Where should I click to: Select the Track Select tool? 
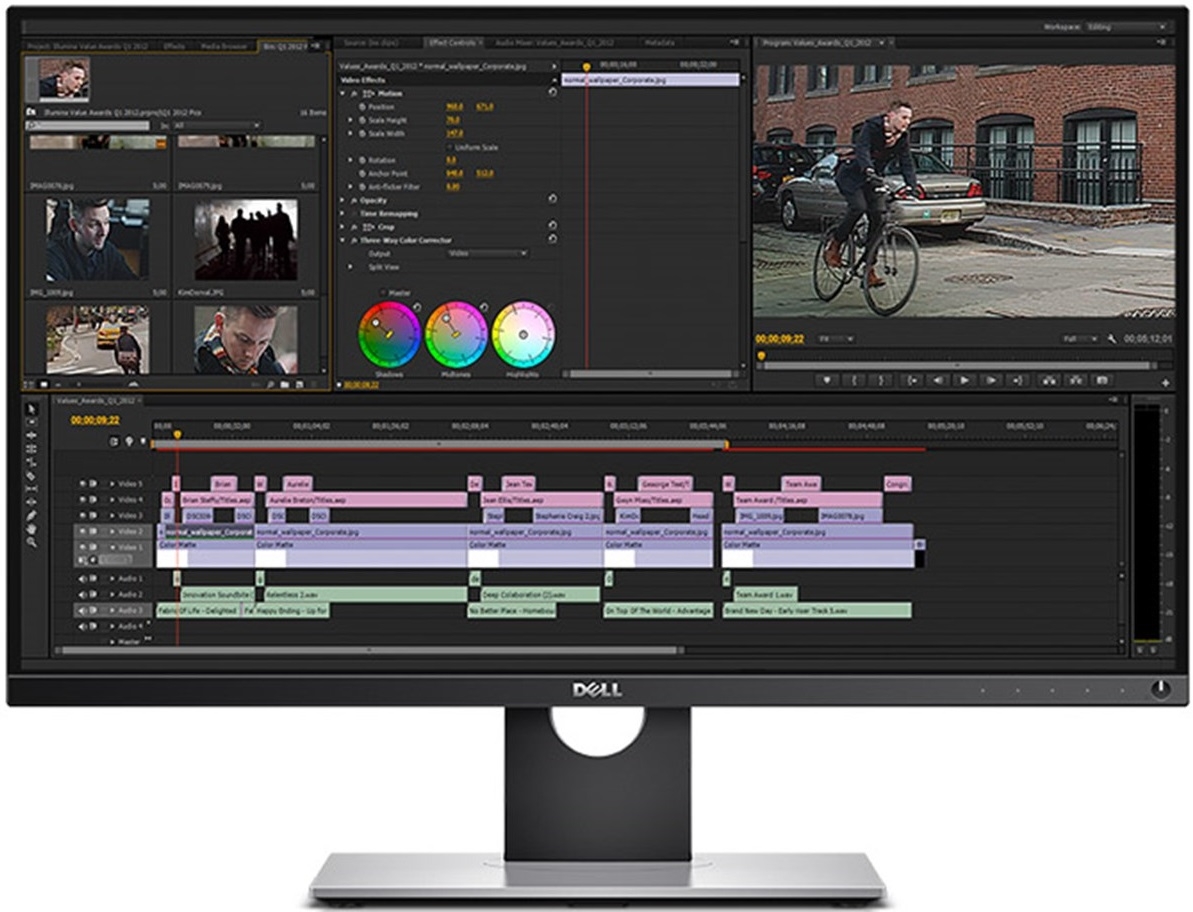pyautogui.click(x=31, y=422)
